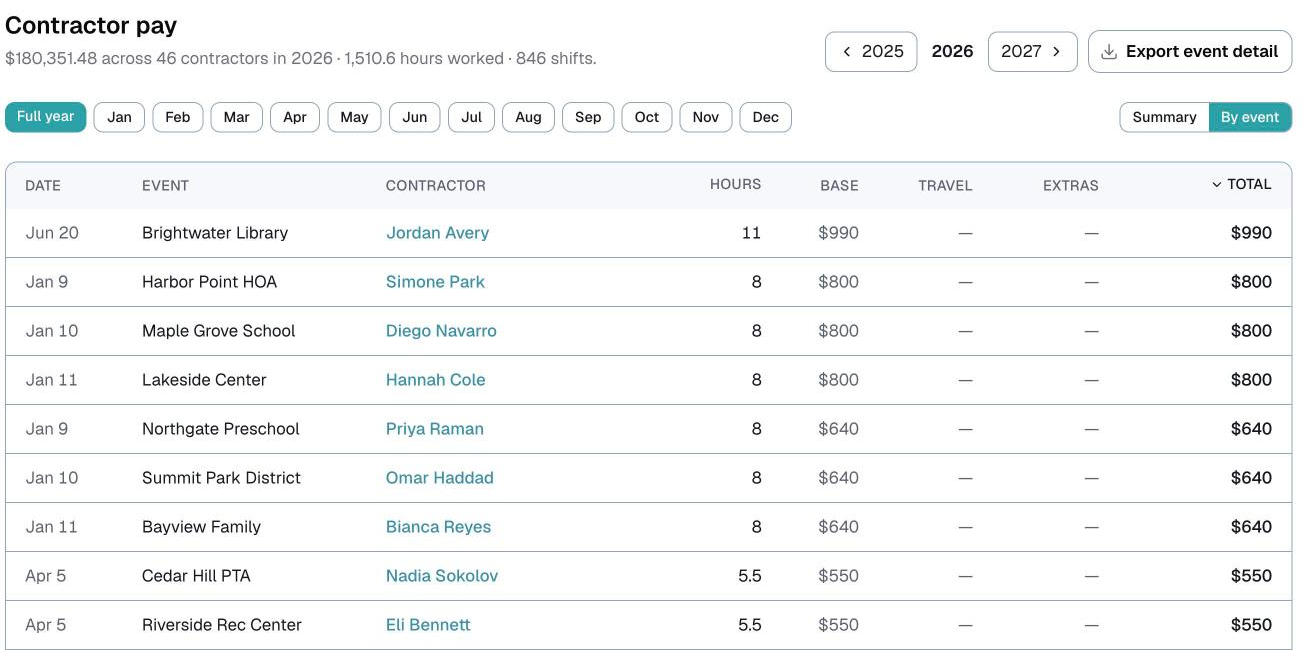This screenshot has width=1305, height=650.
Task: Click the Brightwater Library event cell
Action: [x=215, y=233]
